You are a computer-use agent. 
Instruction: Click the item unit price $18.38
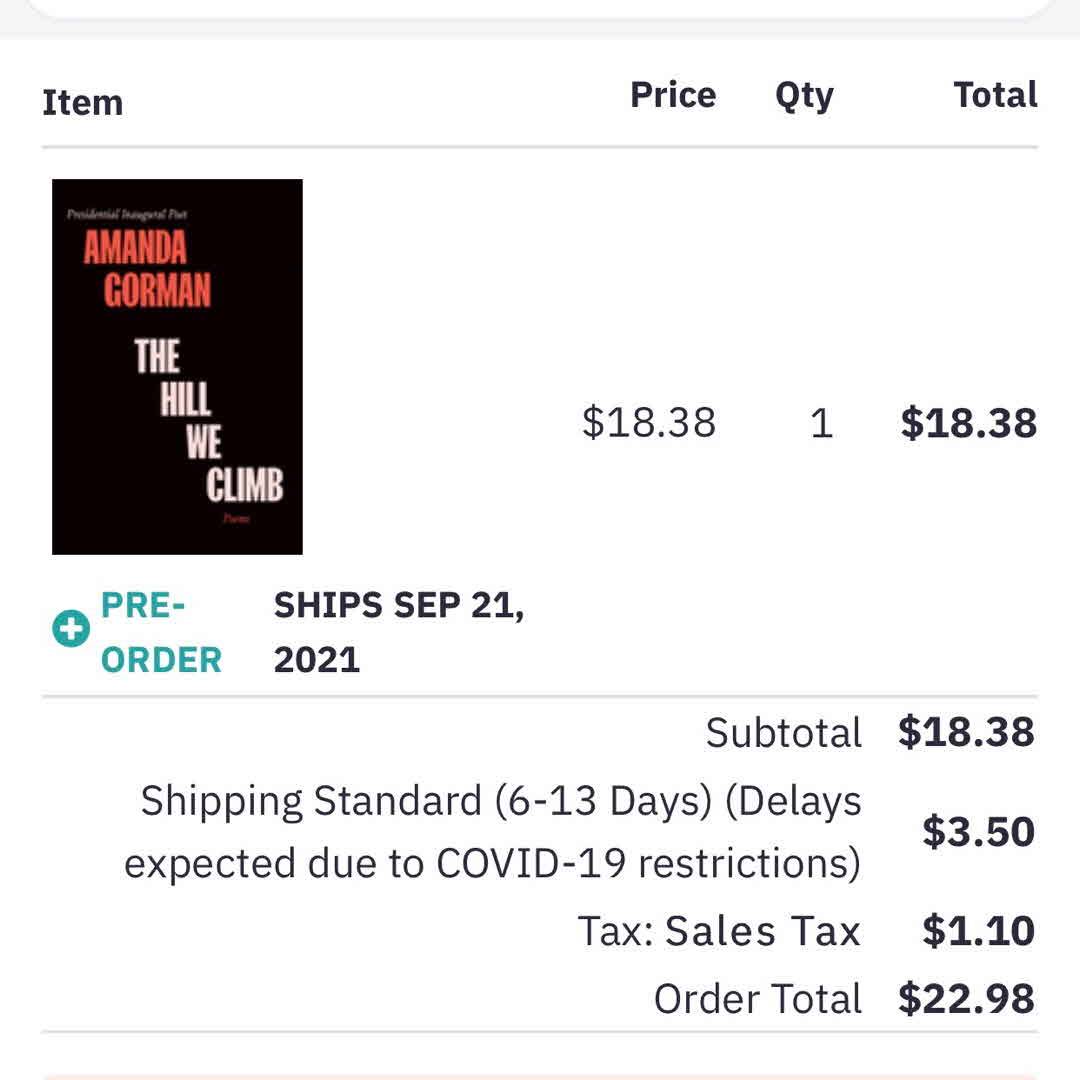pos(649,422)
